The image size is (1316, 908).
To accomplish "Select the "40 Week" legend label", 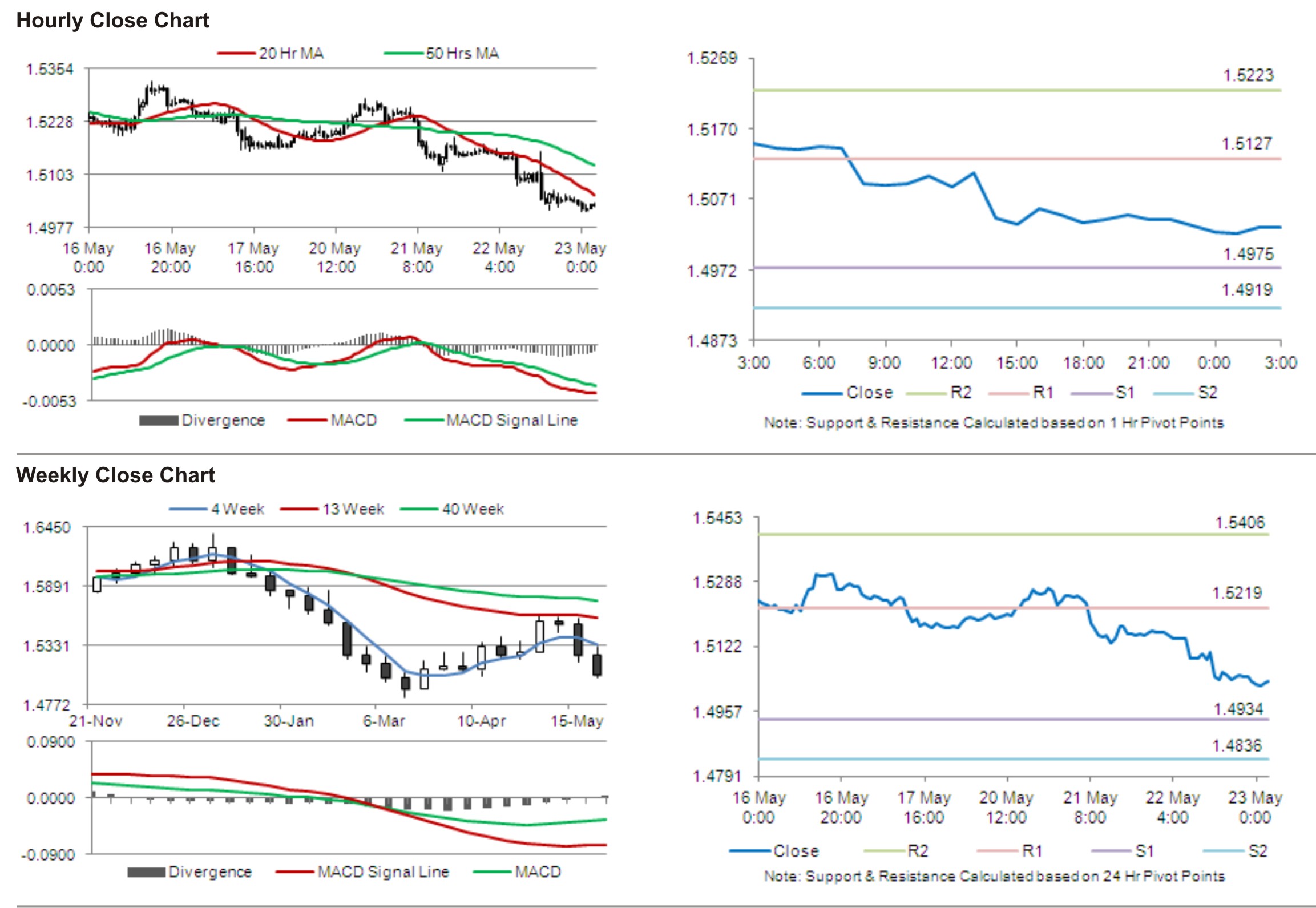I will coord(473,509).
